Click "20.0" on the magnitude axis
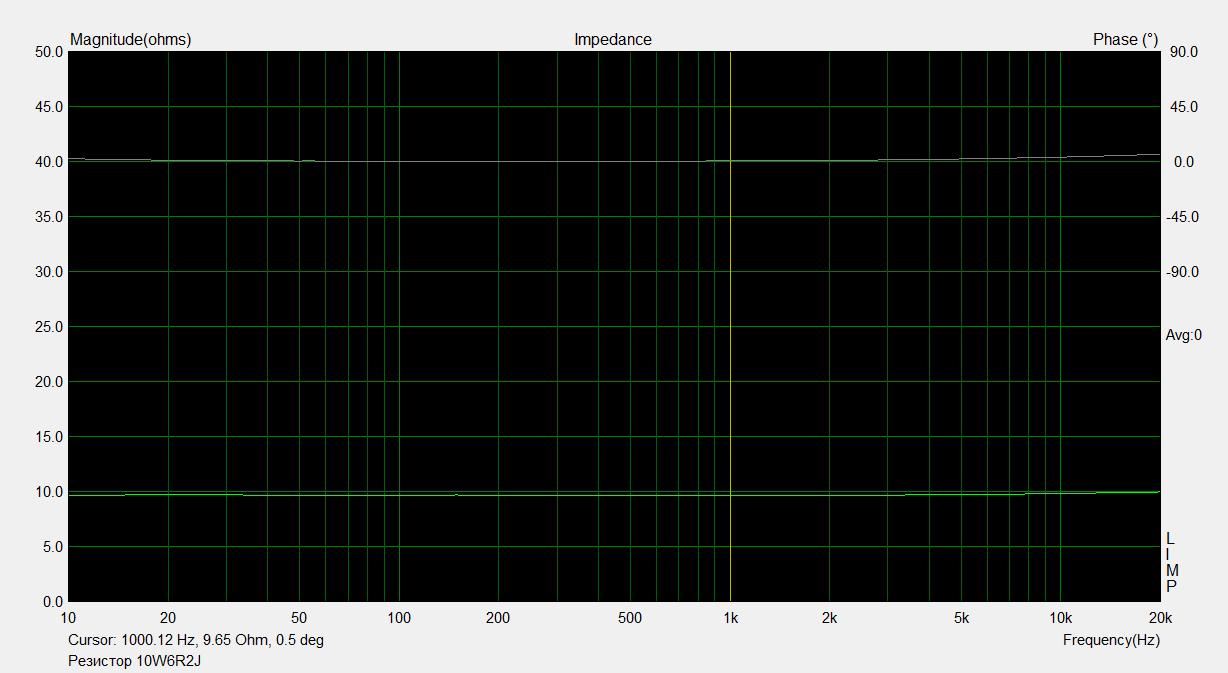Image resolution: width=1228 pixels, height=673 pixels. click(48, 382)
